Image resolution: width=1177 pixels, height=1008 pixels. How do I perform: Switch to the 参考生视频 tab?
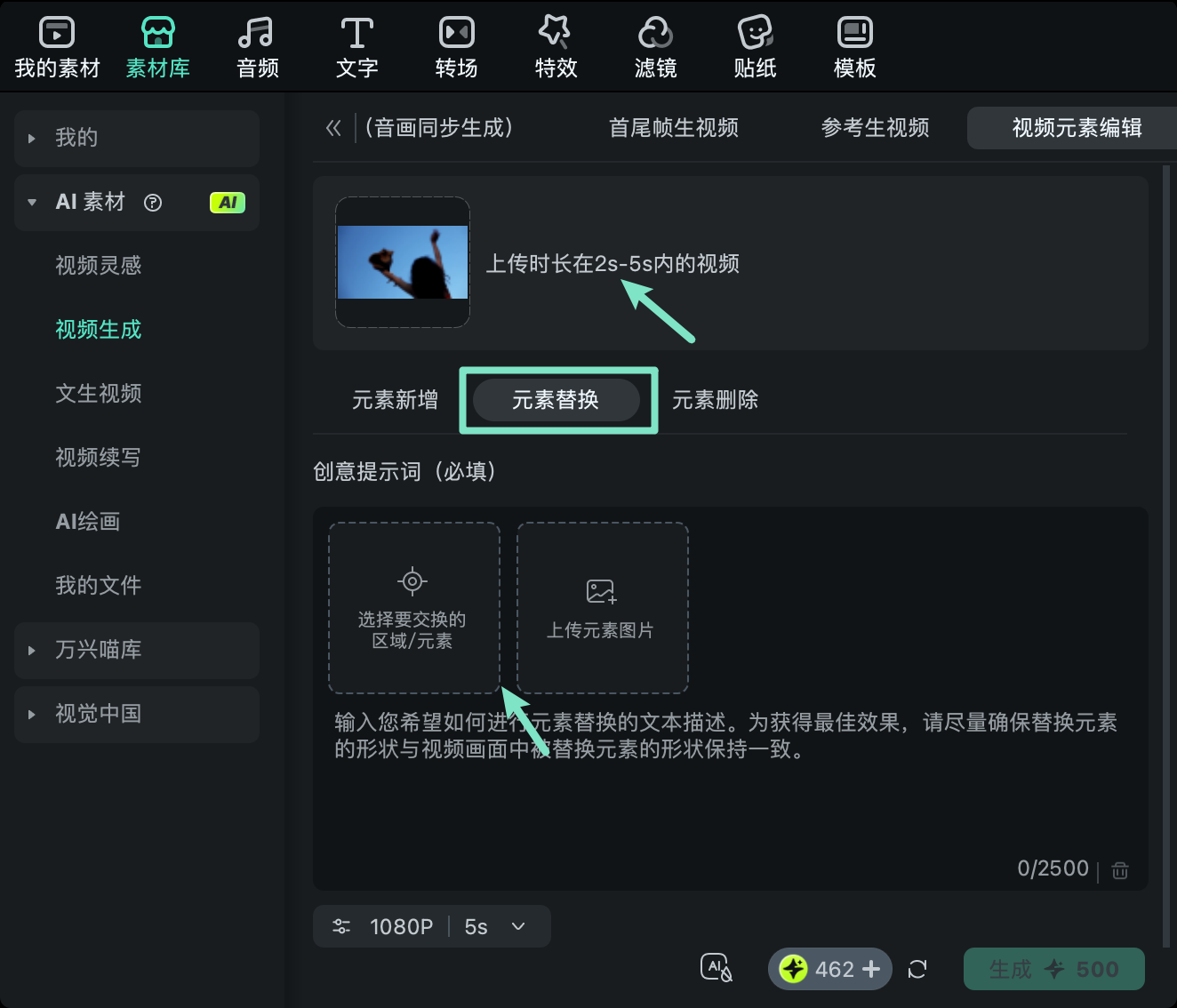(875, 128)
